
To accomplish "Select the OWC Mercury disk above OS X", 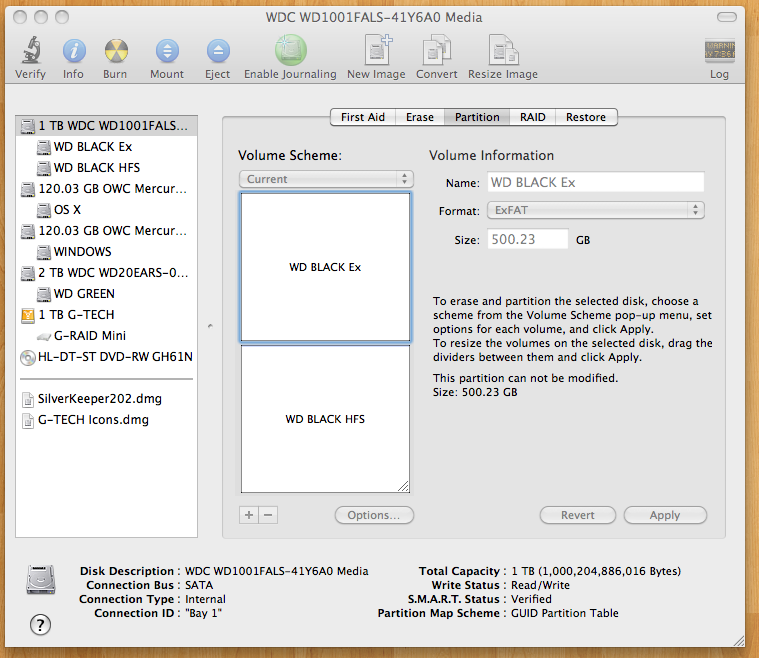I will (x=106, y=188).
